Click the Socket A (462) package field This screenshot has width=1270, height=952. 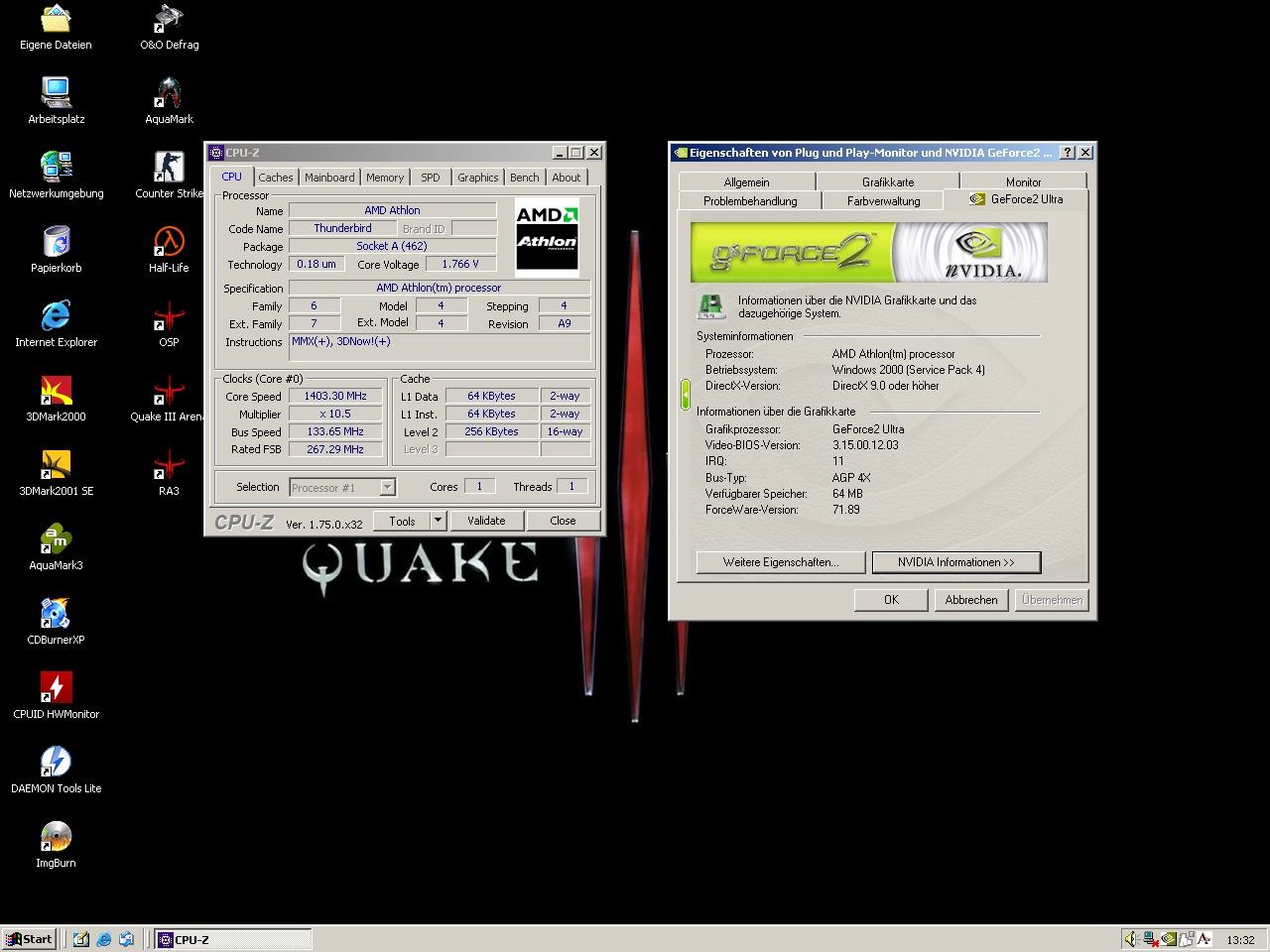(x=392, y=246)
